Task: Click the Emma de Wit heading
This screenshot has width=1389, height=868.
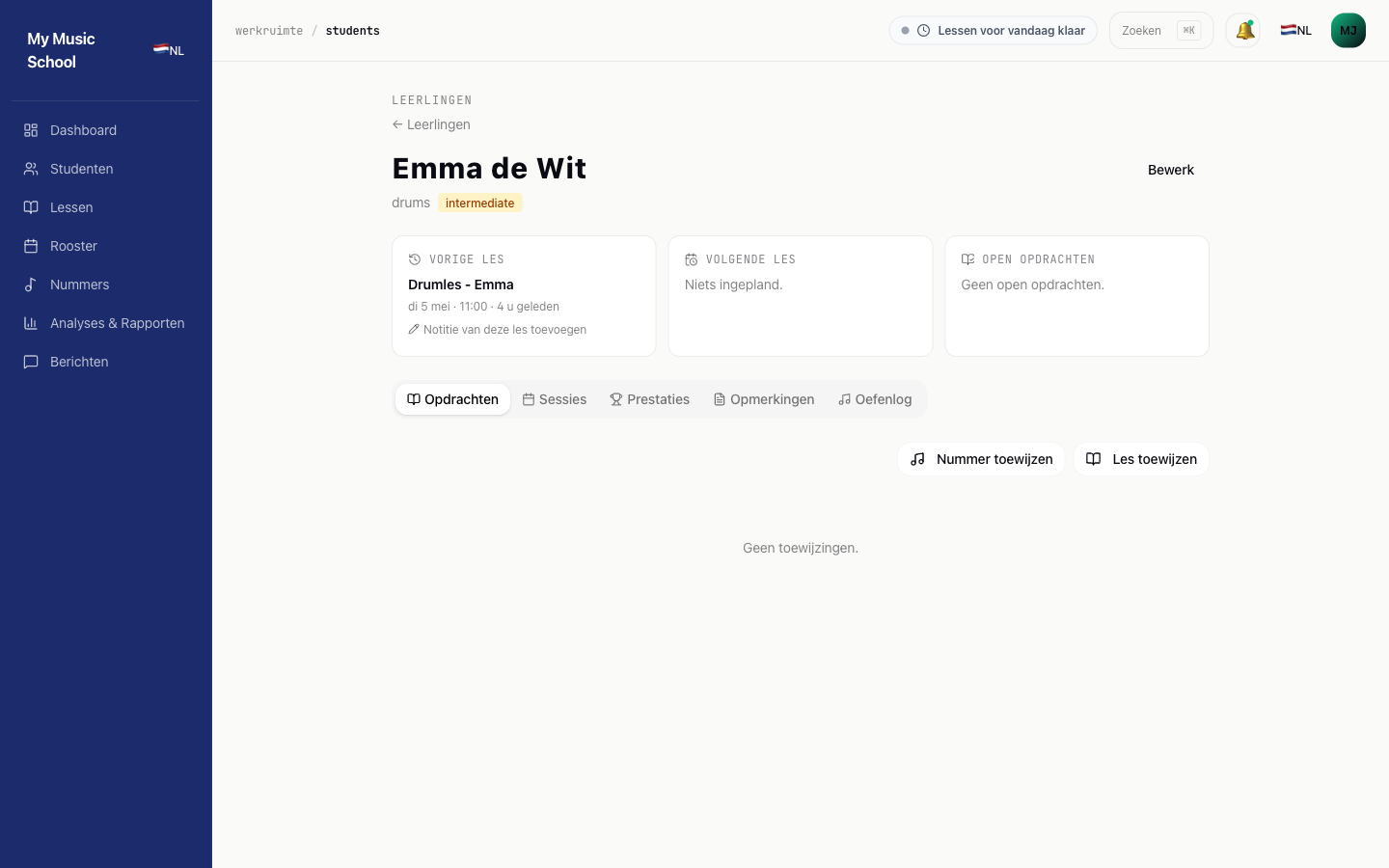Action: 489,169
